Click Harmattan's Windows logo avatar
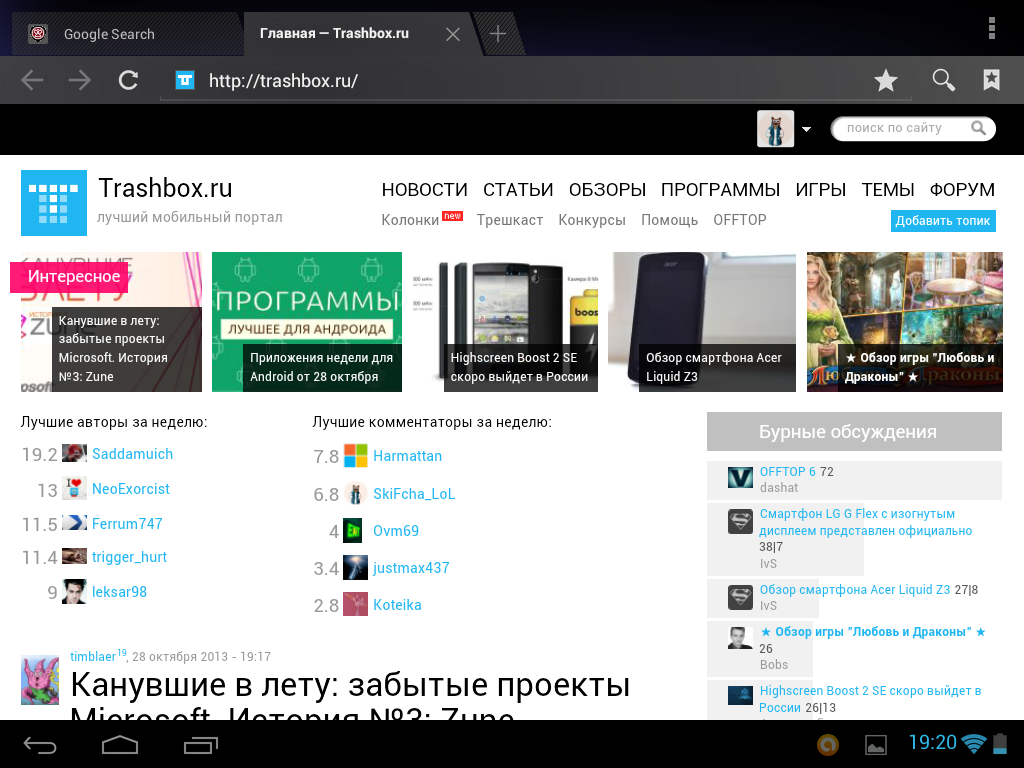 355,456
